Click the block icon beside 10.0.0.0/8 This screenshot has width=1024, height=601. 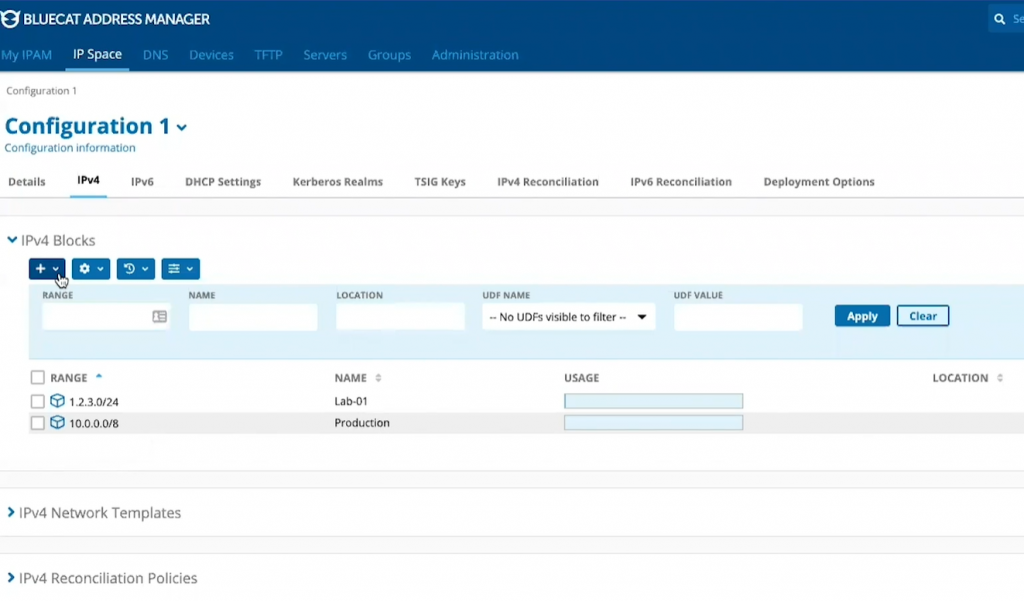(x=57, y=422)
